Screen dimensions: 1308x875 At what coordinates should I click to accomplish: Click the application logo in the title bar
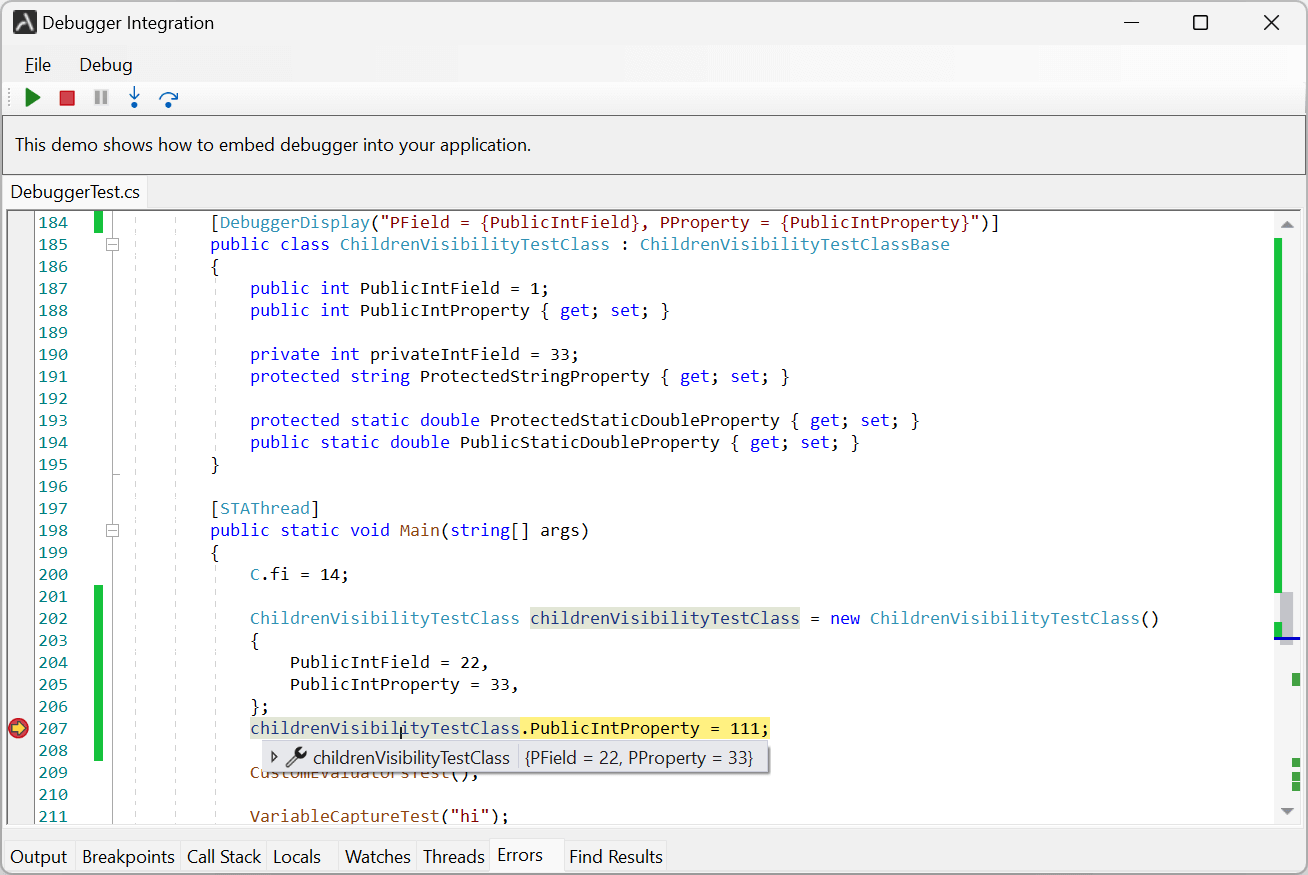(x=25, y=22)
